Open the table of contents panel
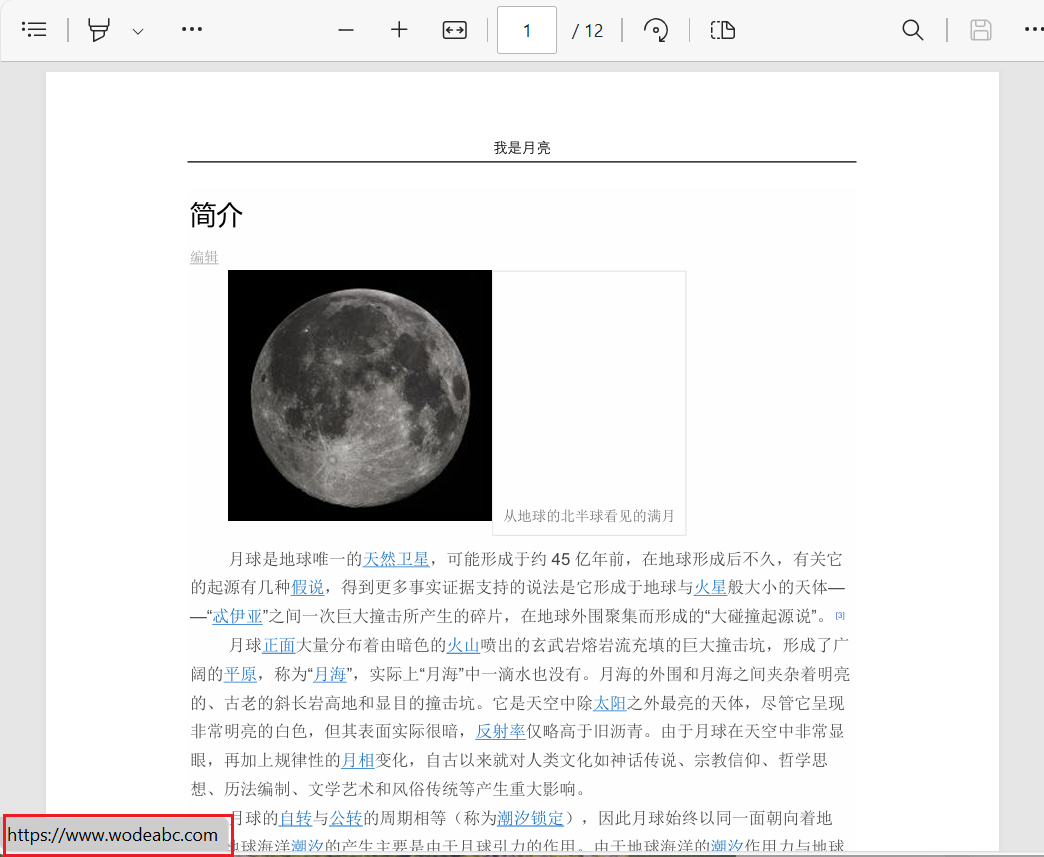The height and width of the screenshot is (857, 1044). click(34, 29)
